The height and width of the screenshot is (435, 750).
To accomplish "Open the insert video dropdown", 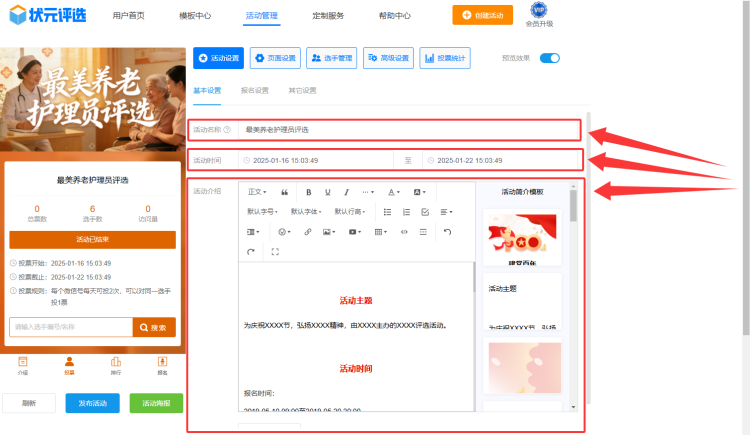I will 355,232.
